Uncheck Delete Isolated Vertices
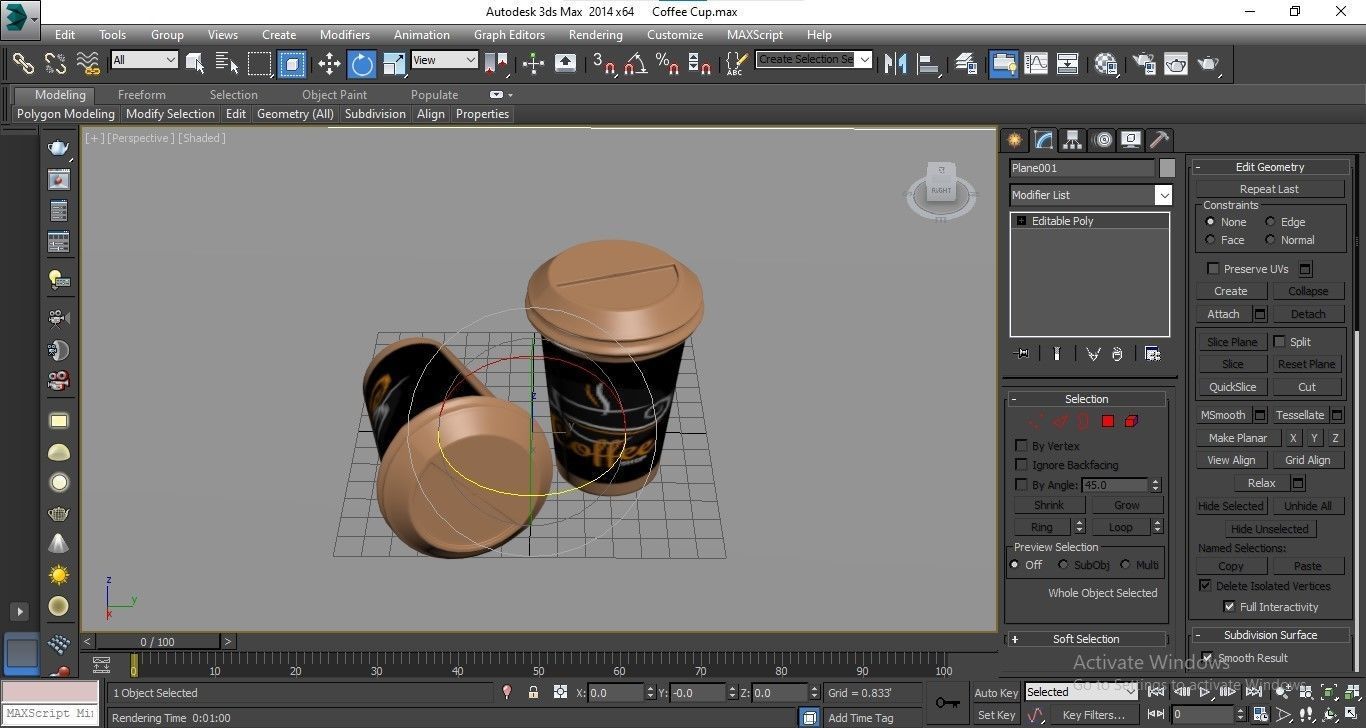The height and width of the screenshot is (728, 1366). (x=1205, y=585)
